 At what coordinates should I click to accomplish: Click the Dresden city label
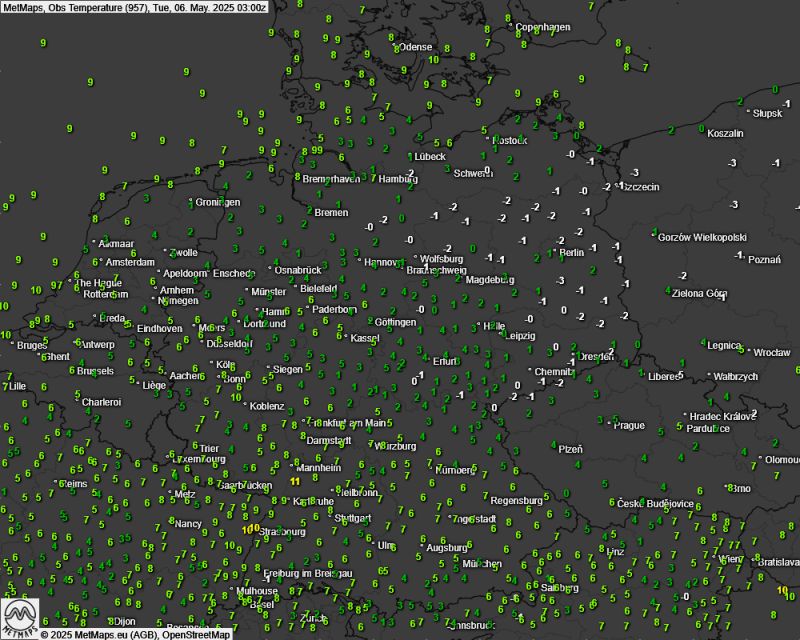click(x=596, y=356)
